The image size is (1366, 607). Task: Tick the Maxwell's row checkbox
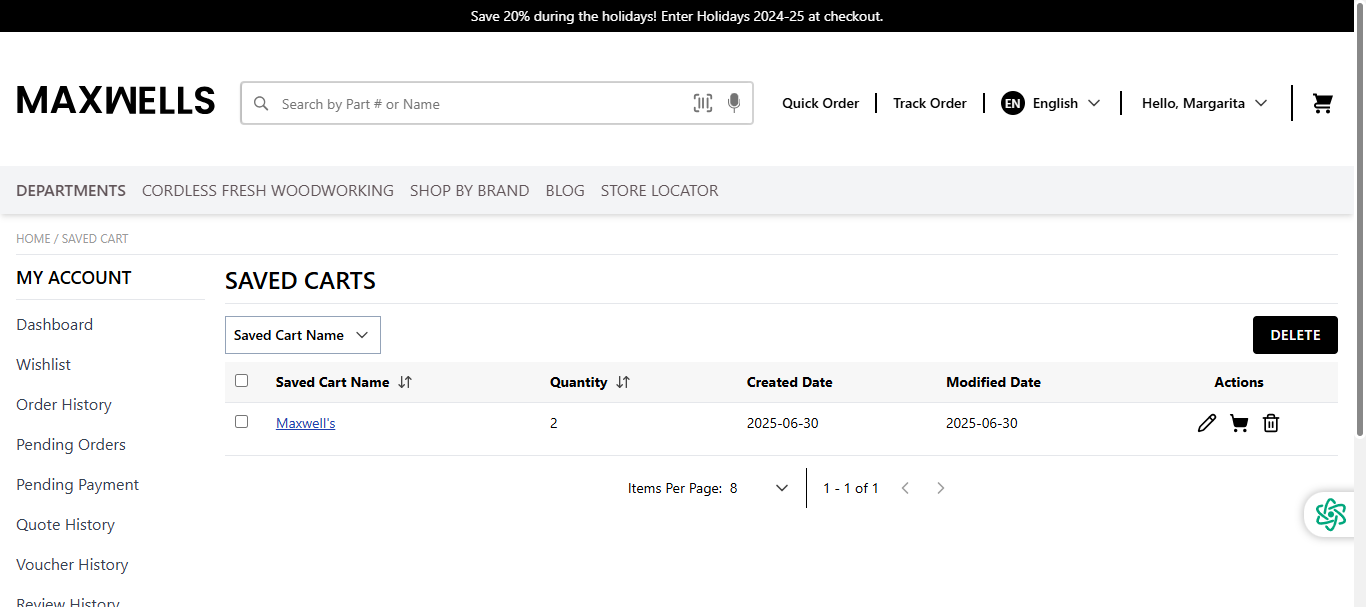click(x=241, y=421)
